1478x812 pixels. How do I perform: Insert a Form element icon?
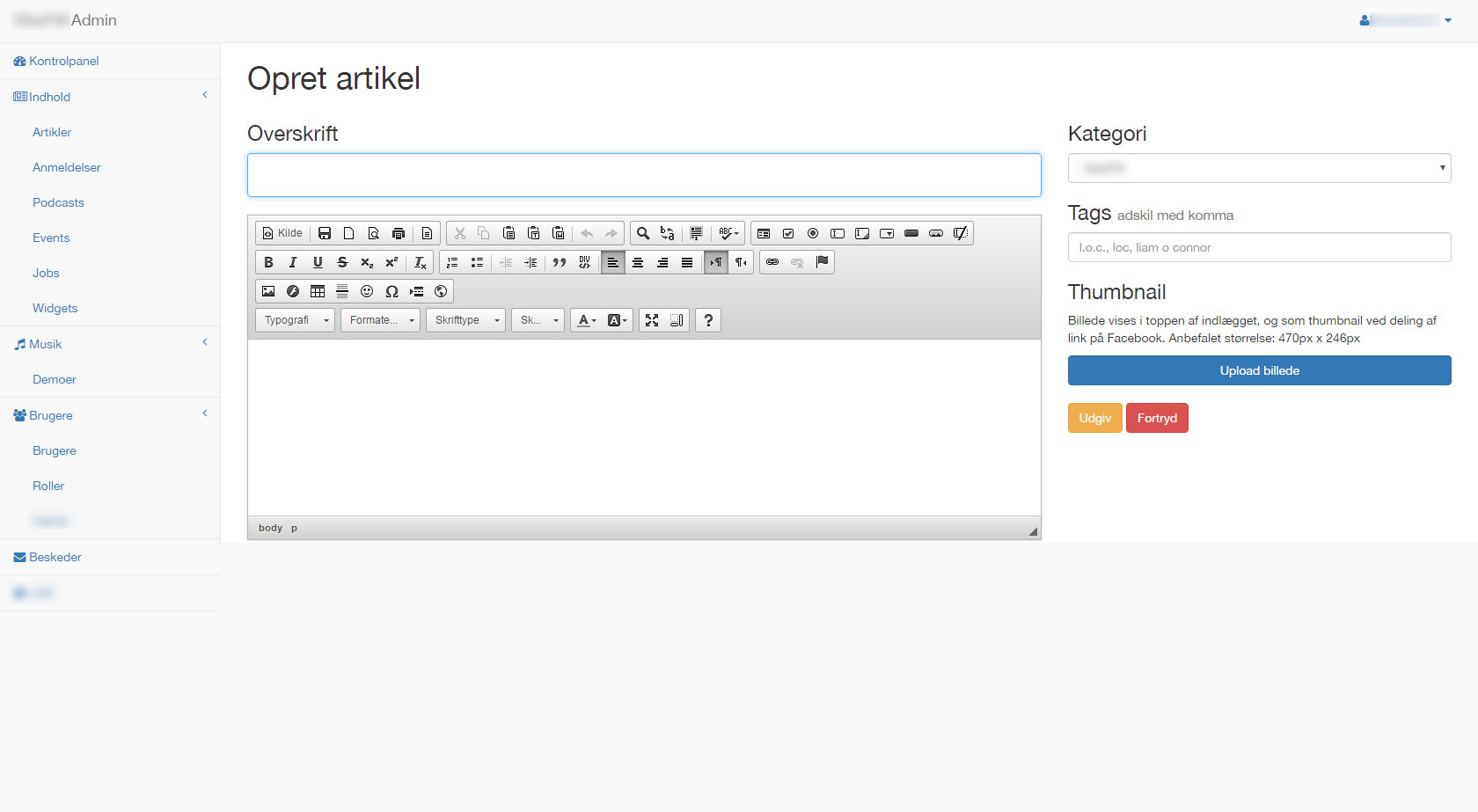(764, 233)
